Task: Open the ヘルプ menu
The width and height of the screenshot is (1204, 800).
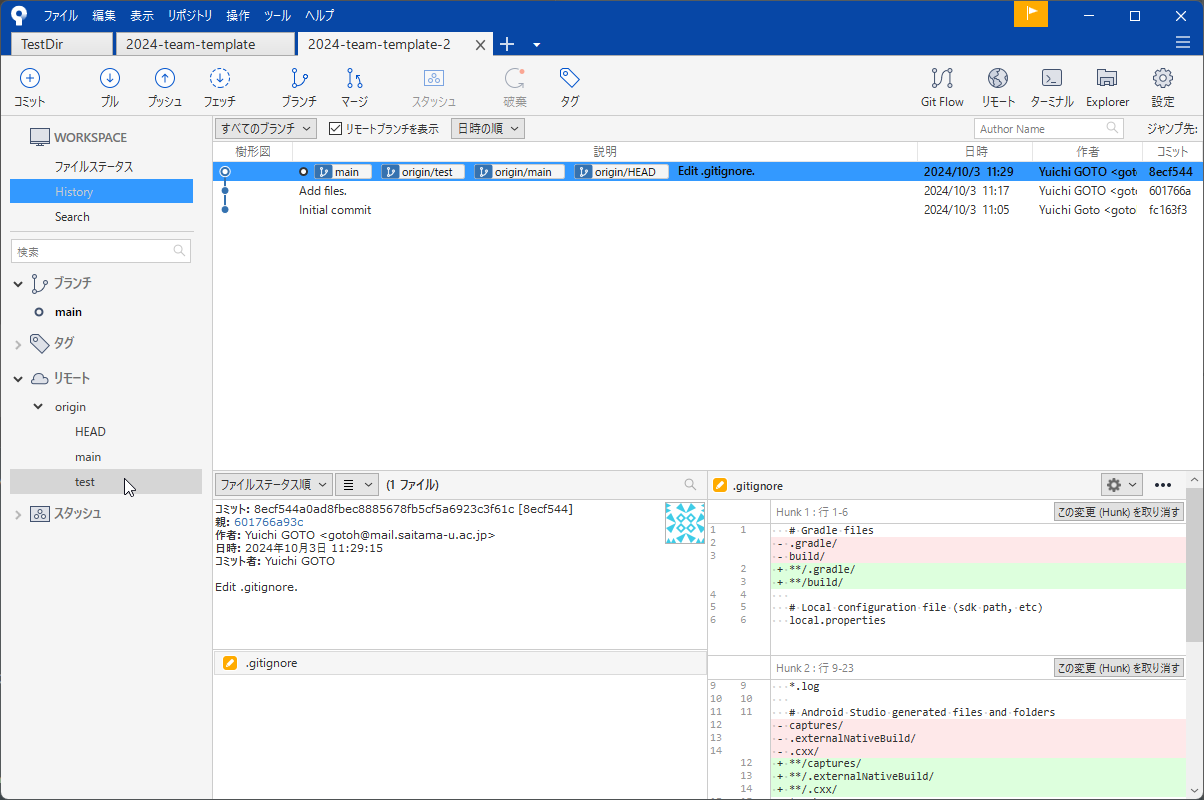Action: tap(319, 15)
